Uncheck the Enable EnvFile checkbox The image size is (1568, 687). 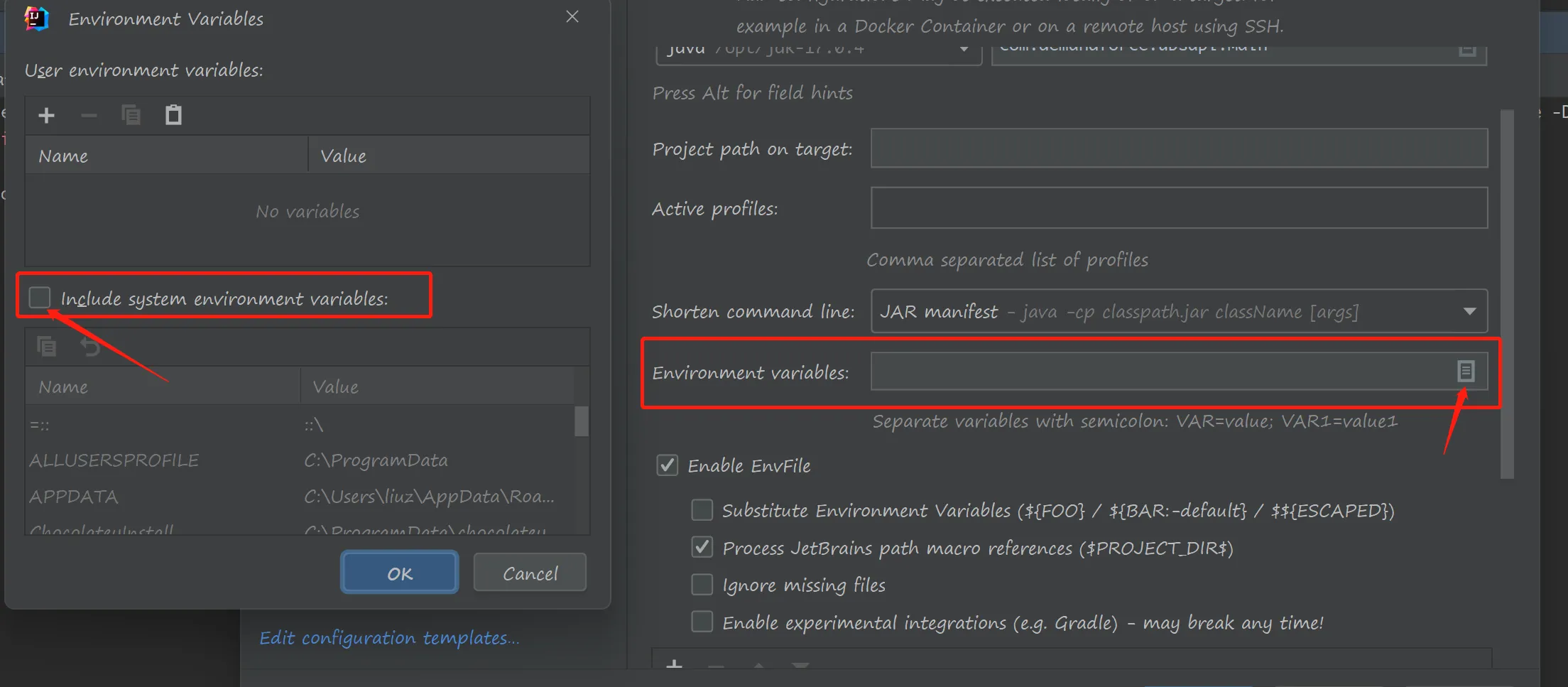pyautogui.click(x=667, y=465)
